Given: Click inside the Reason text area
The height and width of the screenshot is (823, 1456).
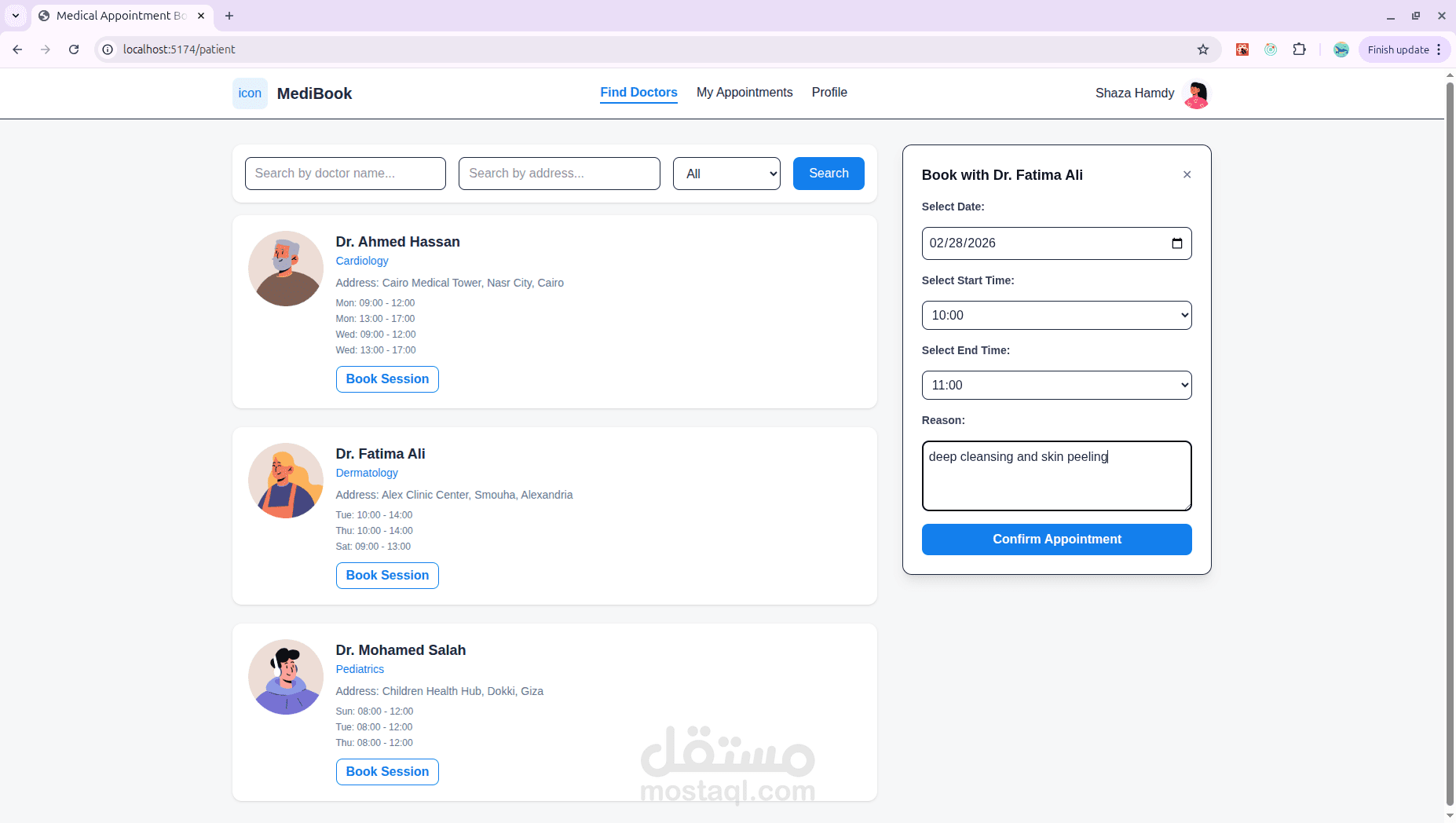Looking at the screenshot, I should pyautogui.click(x=1056, y=476).
